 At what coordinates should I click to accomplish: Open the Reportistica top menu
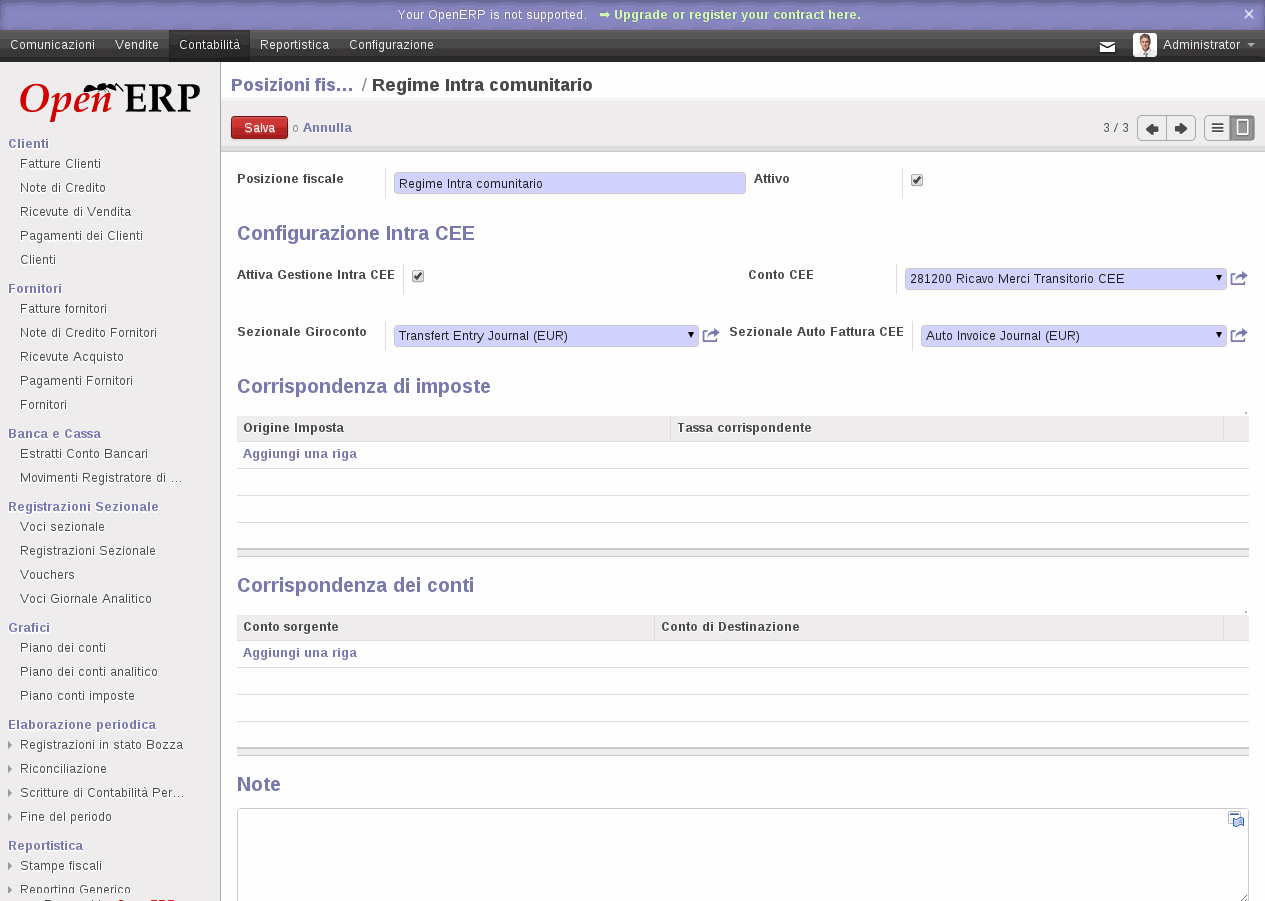pos(295,45)
